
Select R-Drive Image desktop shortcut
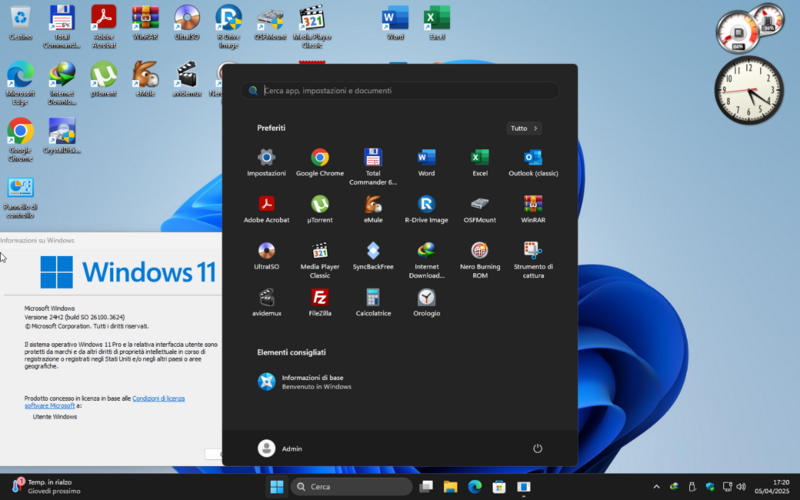pyautogui.click(x=229, y=27)
